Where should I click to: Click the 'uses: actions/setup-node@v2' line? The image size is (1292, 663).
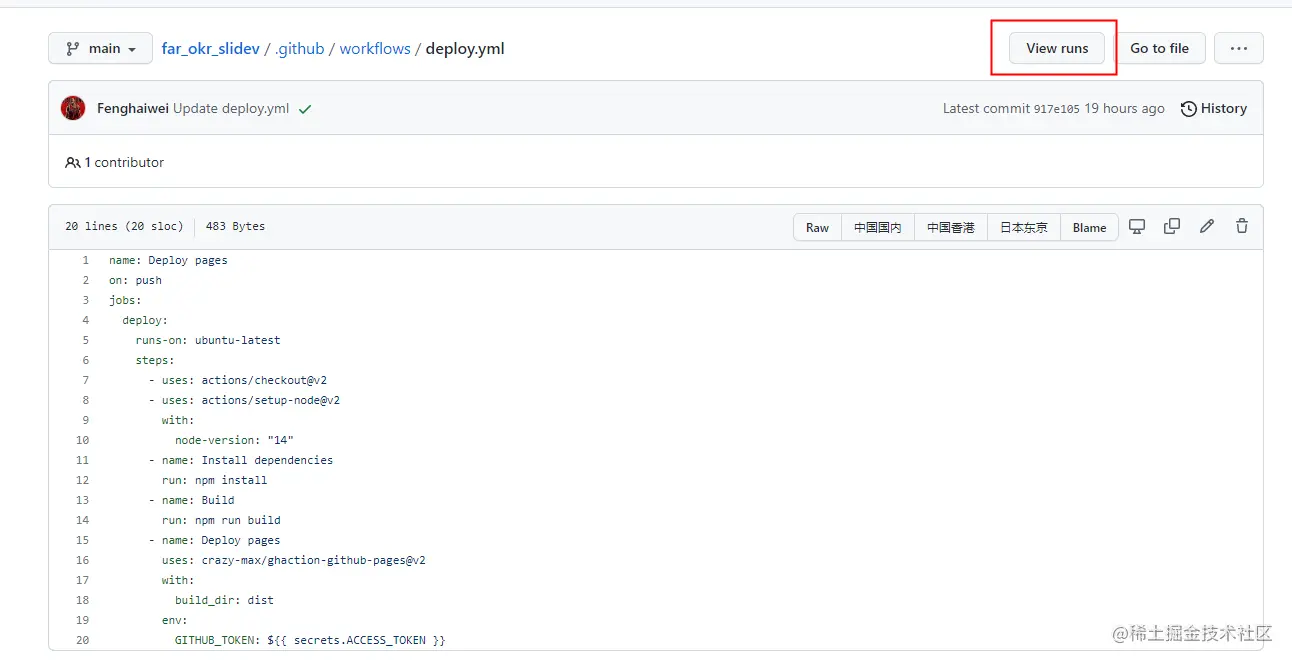tap(245, 400)
